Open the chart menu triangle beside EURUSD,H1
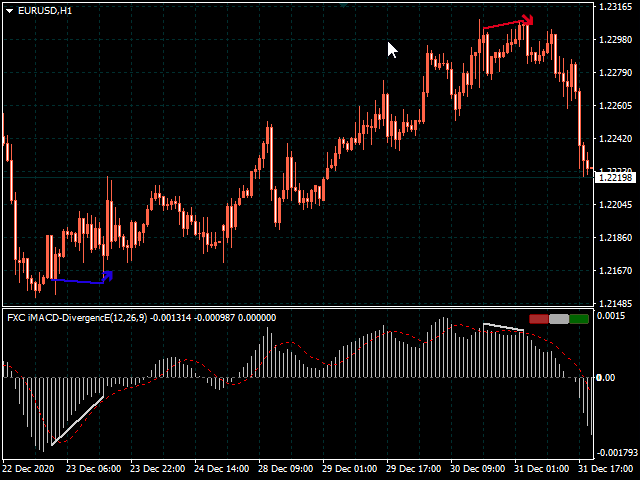Viewport: 640px width, 480px height. coord(10,11)
